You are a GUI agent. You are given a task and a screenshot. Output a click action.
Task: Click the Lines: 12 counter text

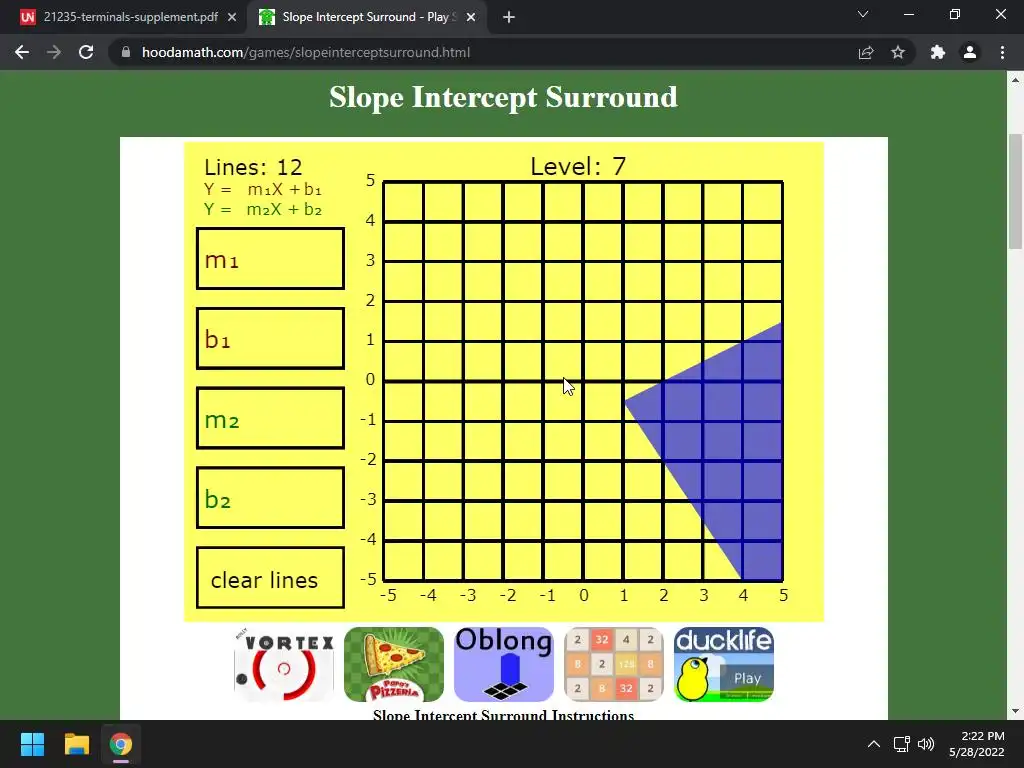coord(253,167)
